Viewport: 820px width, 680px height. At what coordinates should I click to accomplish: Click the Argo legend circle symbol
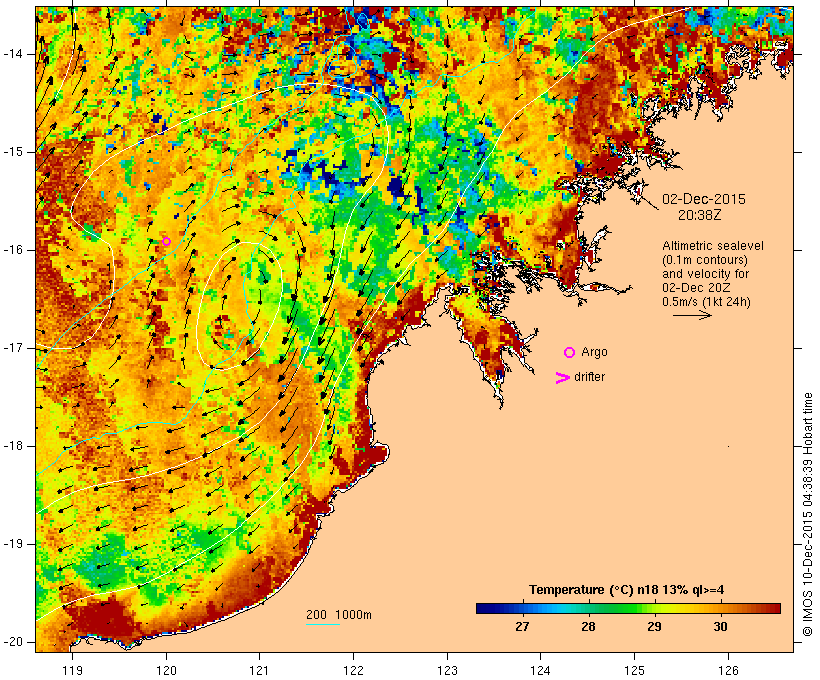point(570,353)
